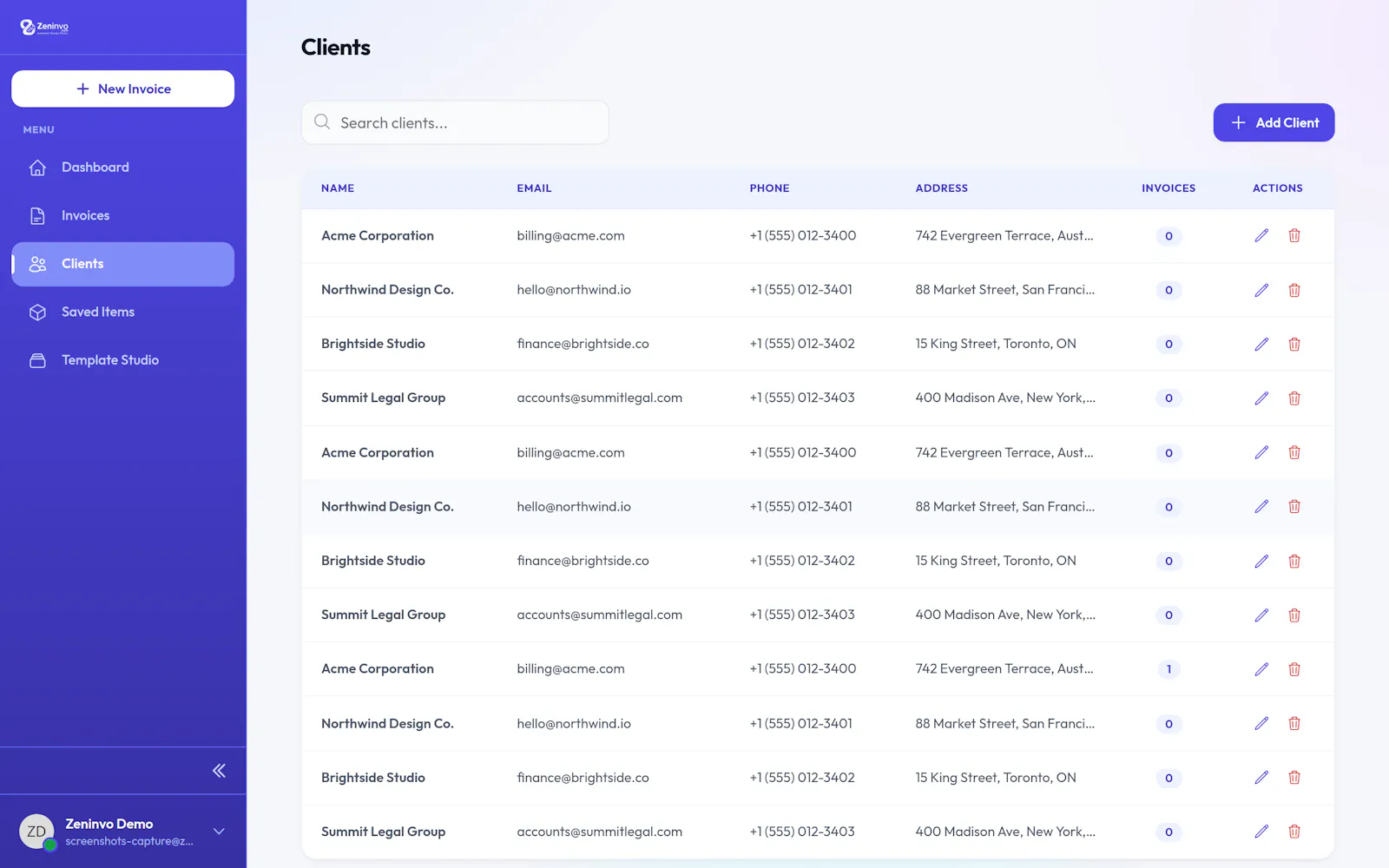Edit the second Northwind Design Co. row
This screenshot has width=1389, height=868.
click(x=1261, y=507)
